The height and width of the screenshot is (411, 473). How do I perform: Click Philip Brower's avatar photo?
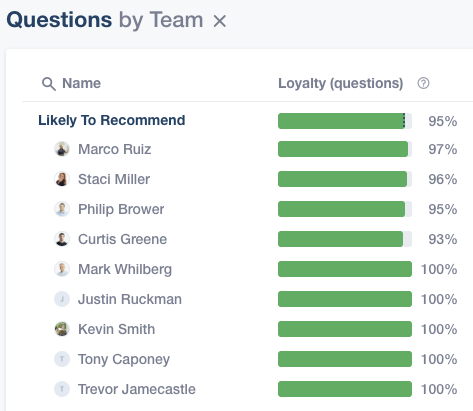coord(62,209)
